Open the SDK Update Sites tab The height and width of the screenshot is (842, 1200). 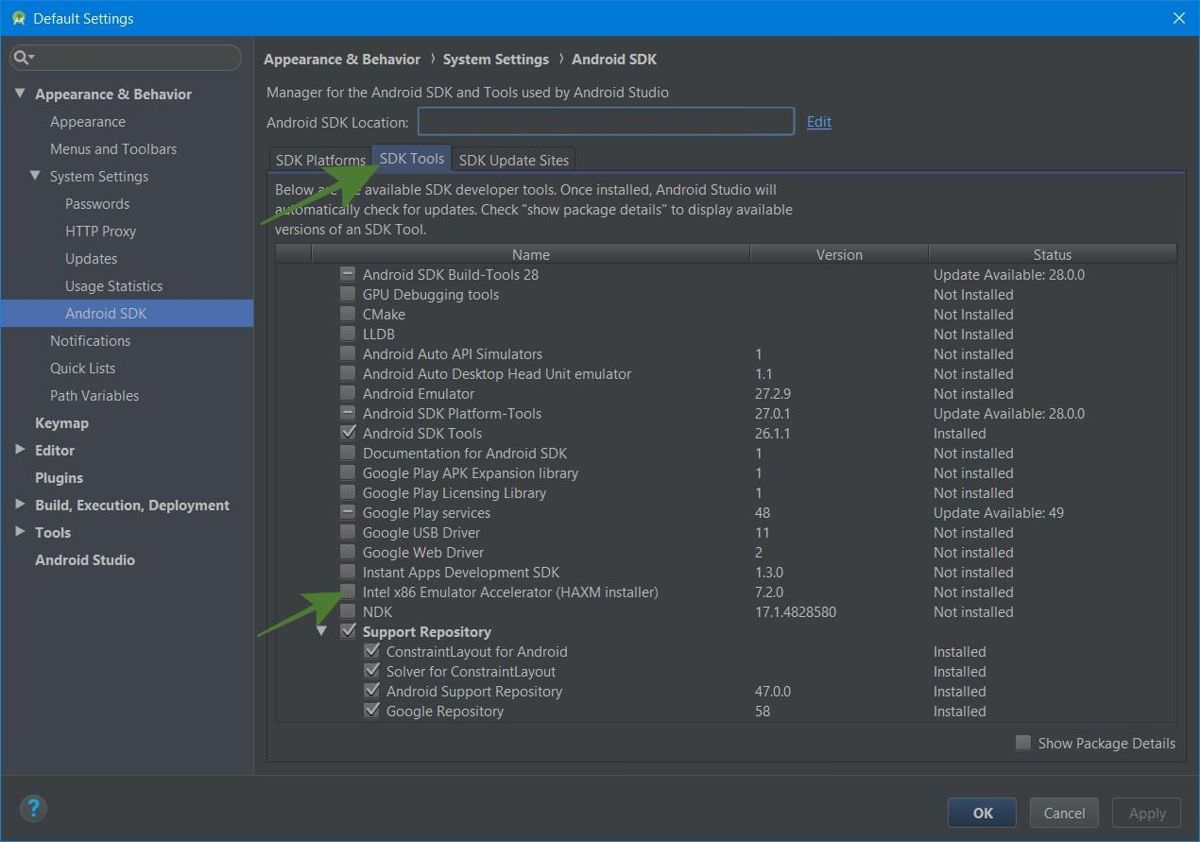pos(514,160)
